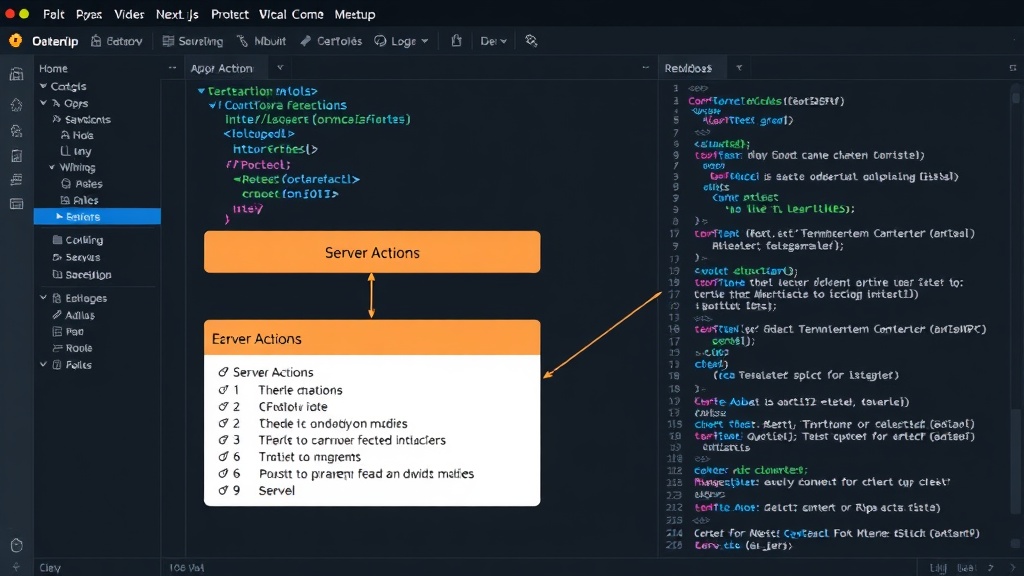This screenshot has width=1024, height=576.
Task: Click the sixth activity sidebar icon
Action: 16,204
